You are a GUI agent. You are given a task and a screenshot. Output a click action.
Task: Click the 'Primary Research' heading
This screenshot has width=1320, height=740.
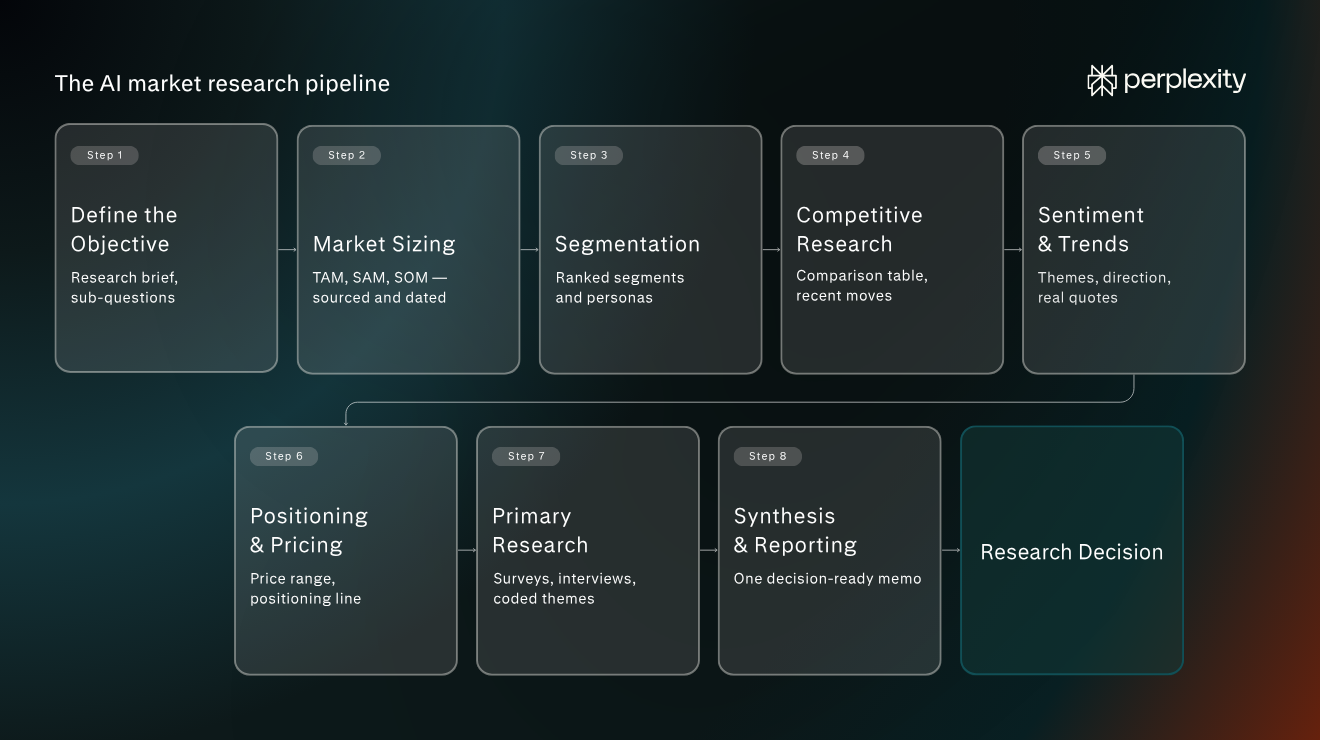click(540, 530)
